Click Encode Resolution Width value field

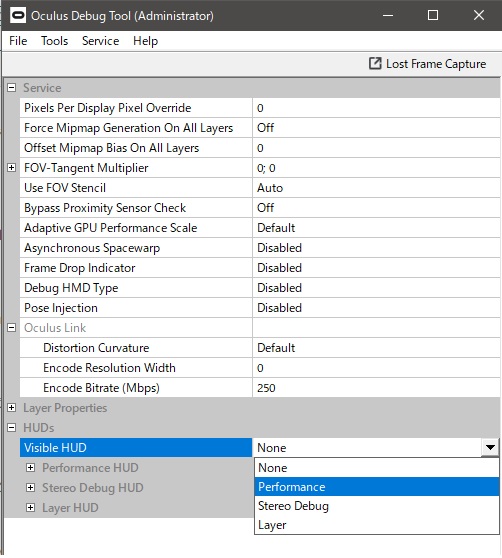pos(376,368)
